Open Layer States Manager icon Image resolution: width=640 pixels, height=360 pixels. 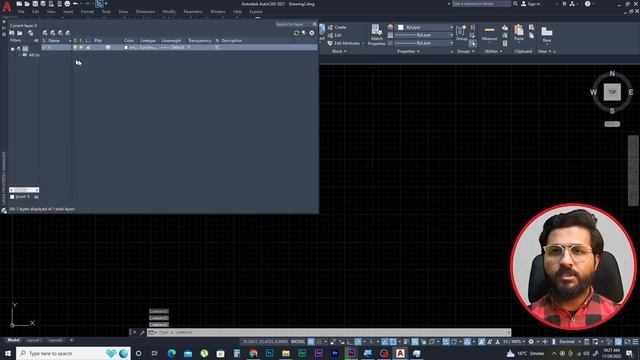(30, 33)
